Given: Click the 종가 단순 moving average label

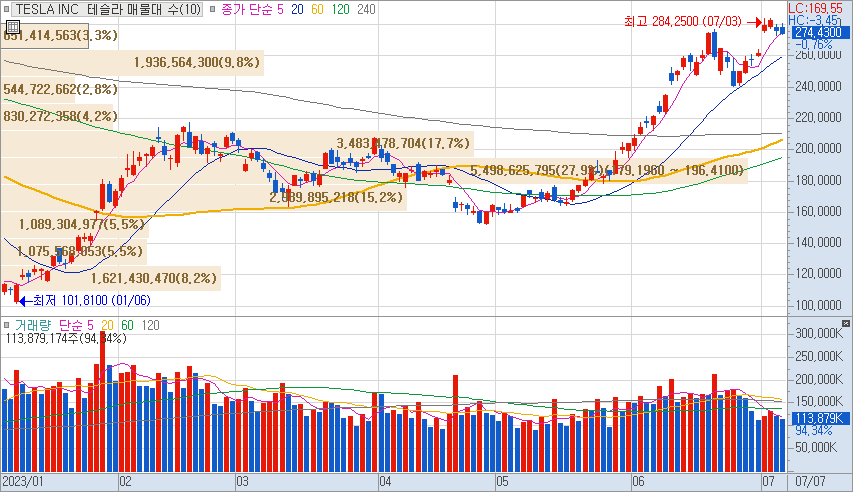Looking at the screenshot, I should click(x=246, y=9).
